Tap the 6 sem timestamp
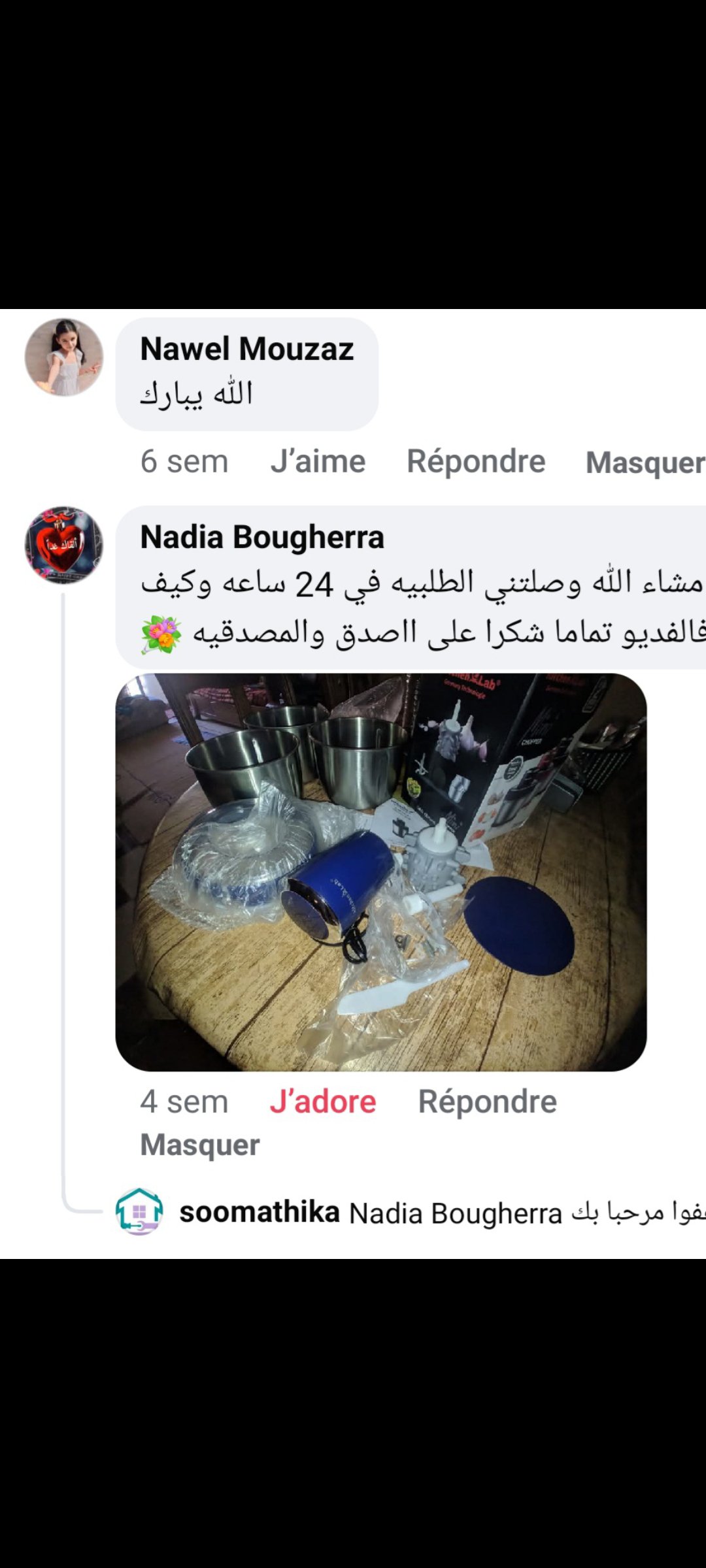 point(184,461)
